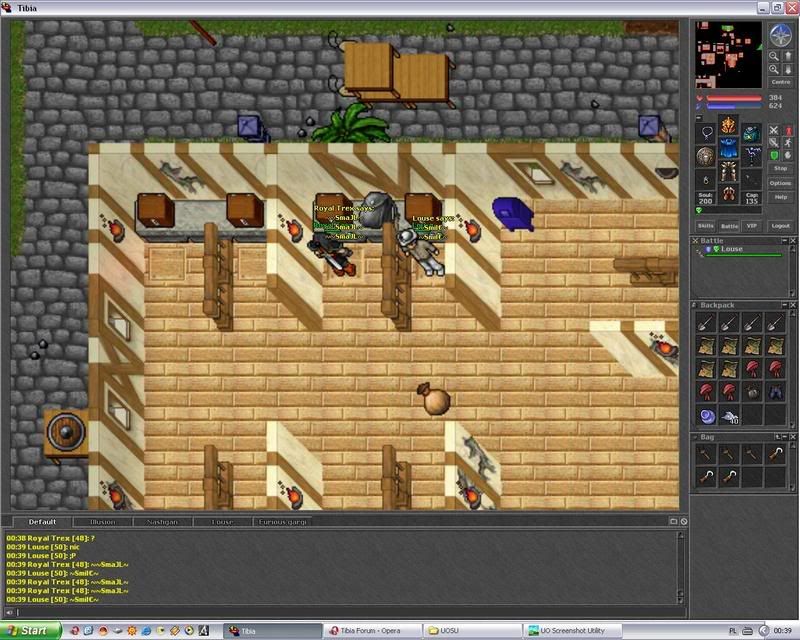Click the red health bar
The height and width of the screenshot is (640, 800).
click(x=734, y=98)
